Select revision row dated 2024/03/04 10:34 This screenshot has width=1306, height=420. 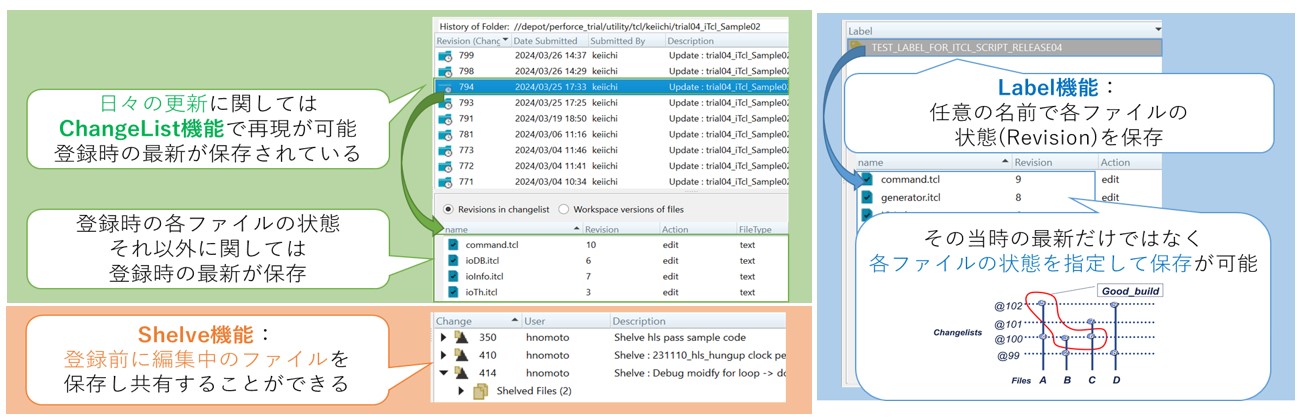(611, 181)
